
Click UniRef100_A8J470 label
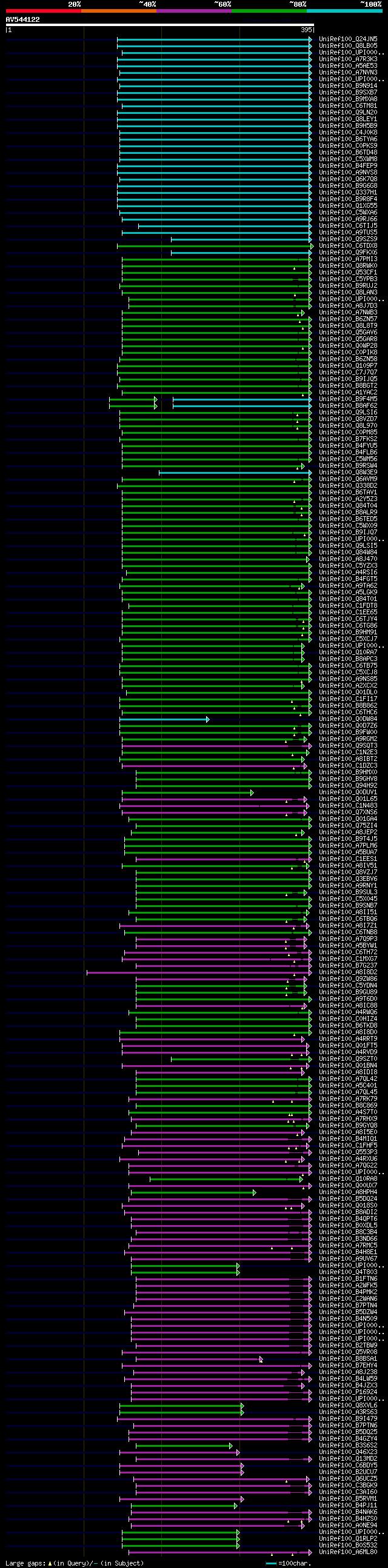coord(348,559)
